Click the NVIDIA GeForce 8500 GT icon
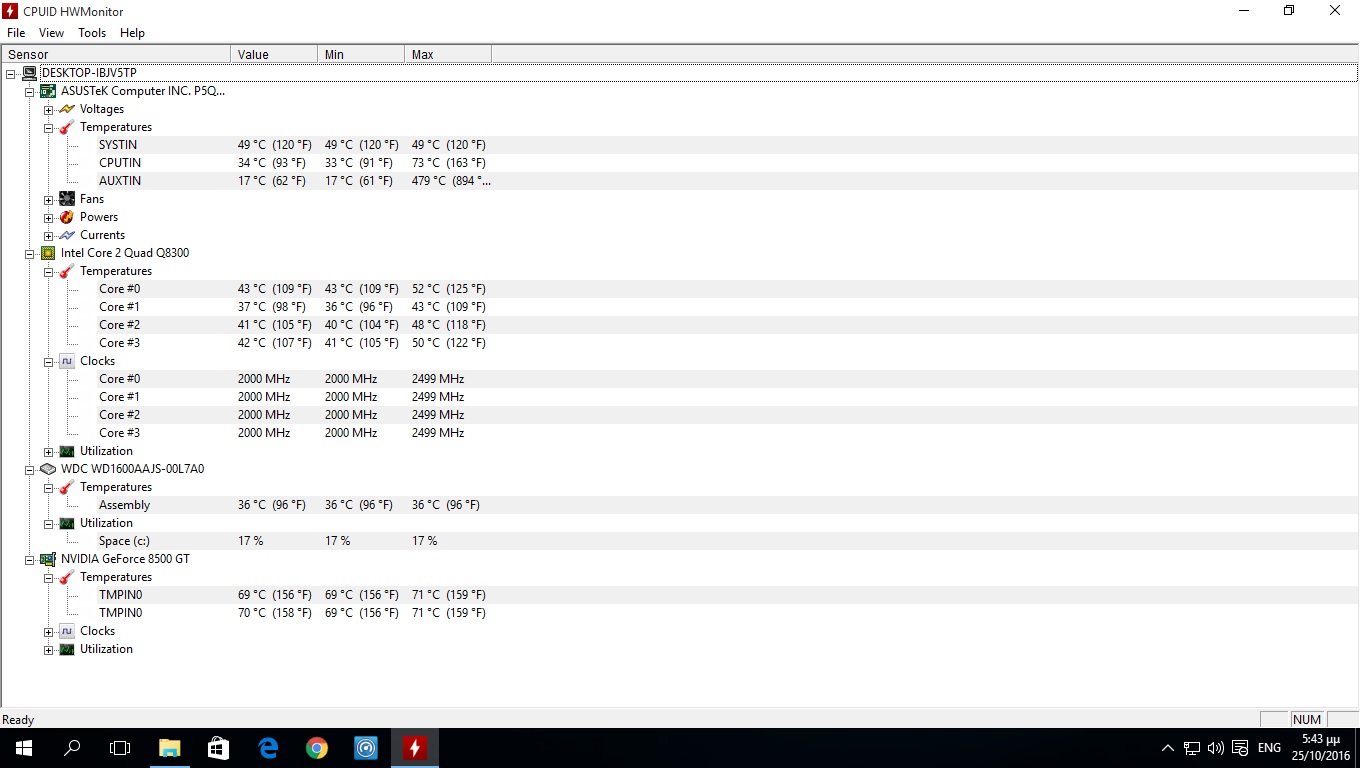 (x=48, y=559)
